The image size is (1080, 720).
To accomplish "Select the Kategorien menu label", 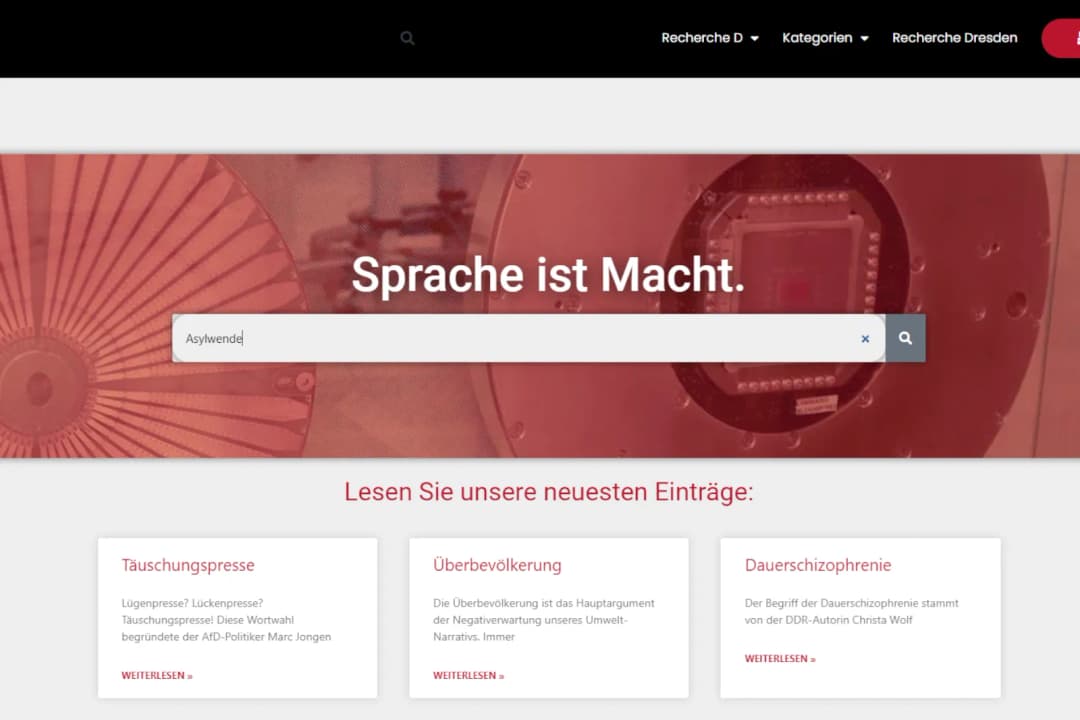I will click(817, 38).
